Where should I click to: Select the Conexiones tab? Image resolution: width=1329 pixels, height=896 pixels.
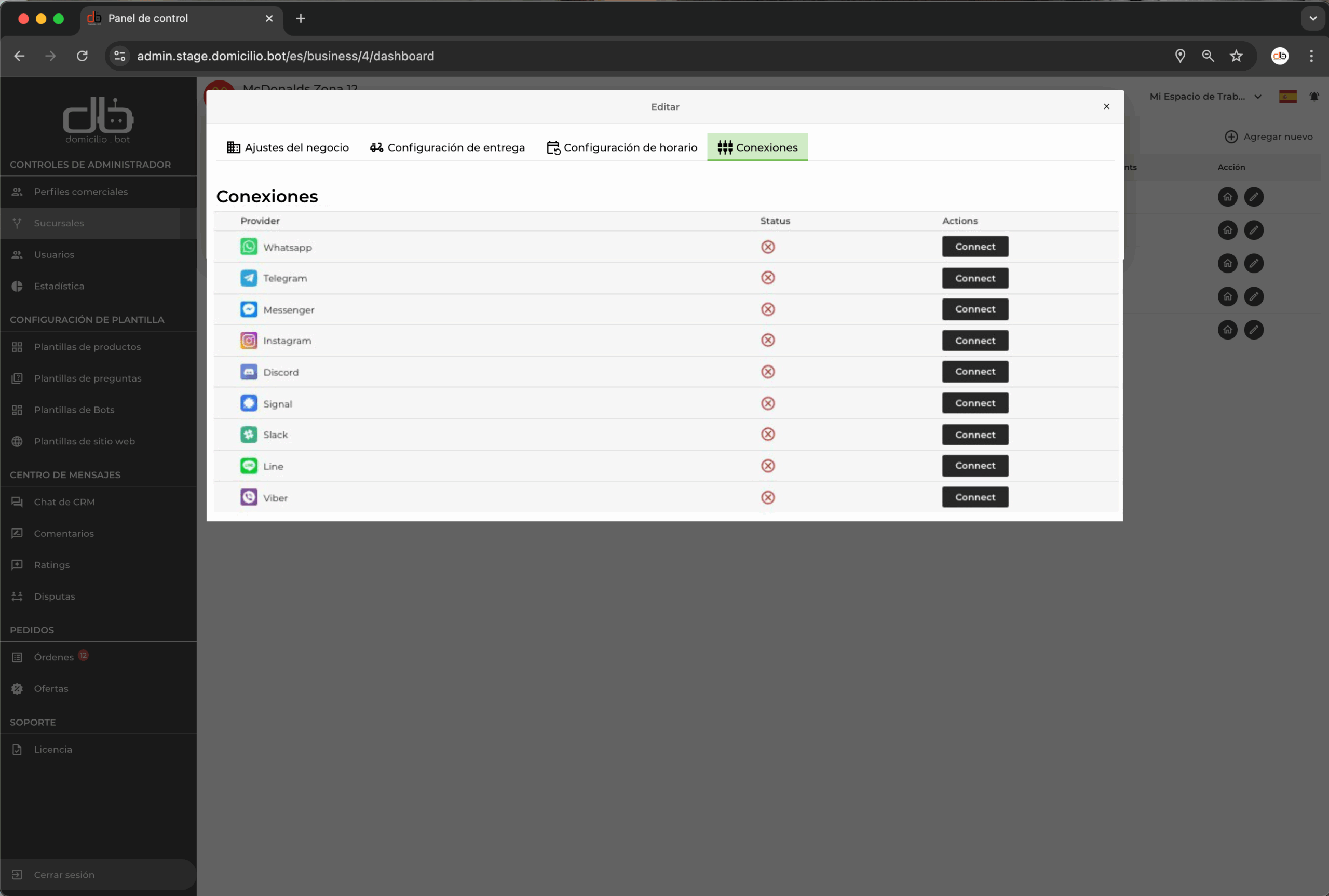757,147
